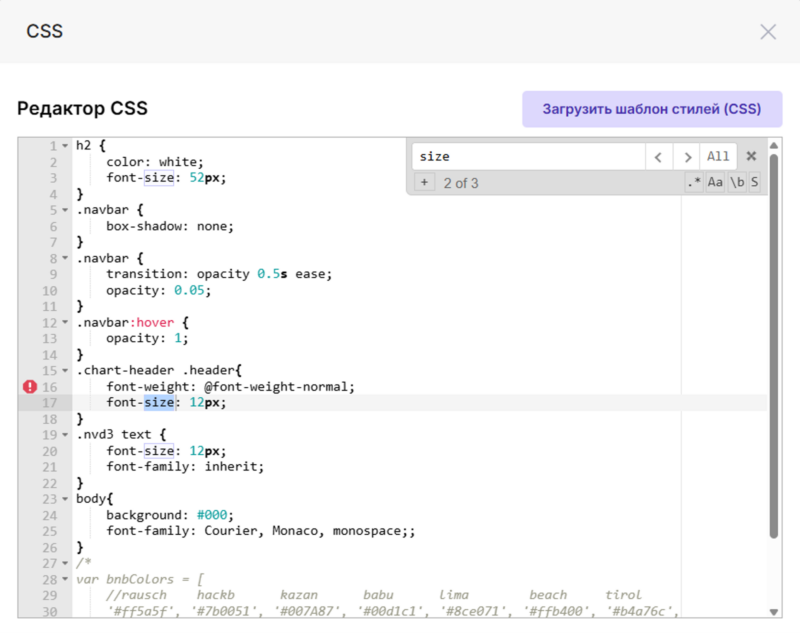Click the 'All' find-all button
Image resolution: width=800 pixels, height=633 pixels.
click(718, 157)
